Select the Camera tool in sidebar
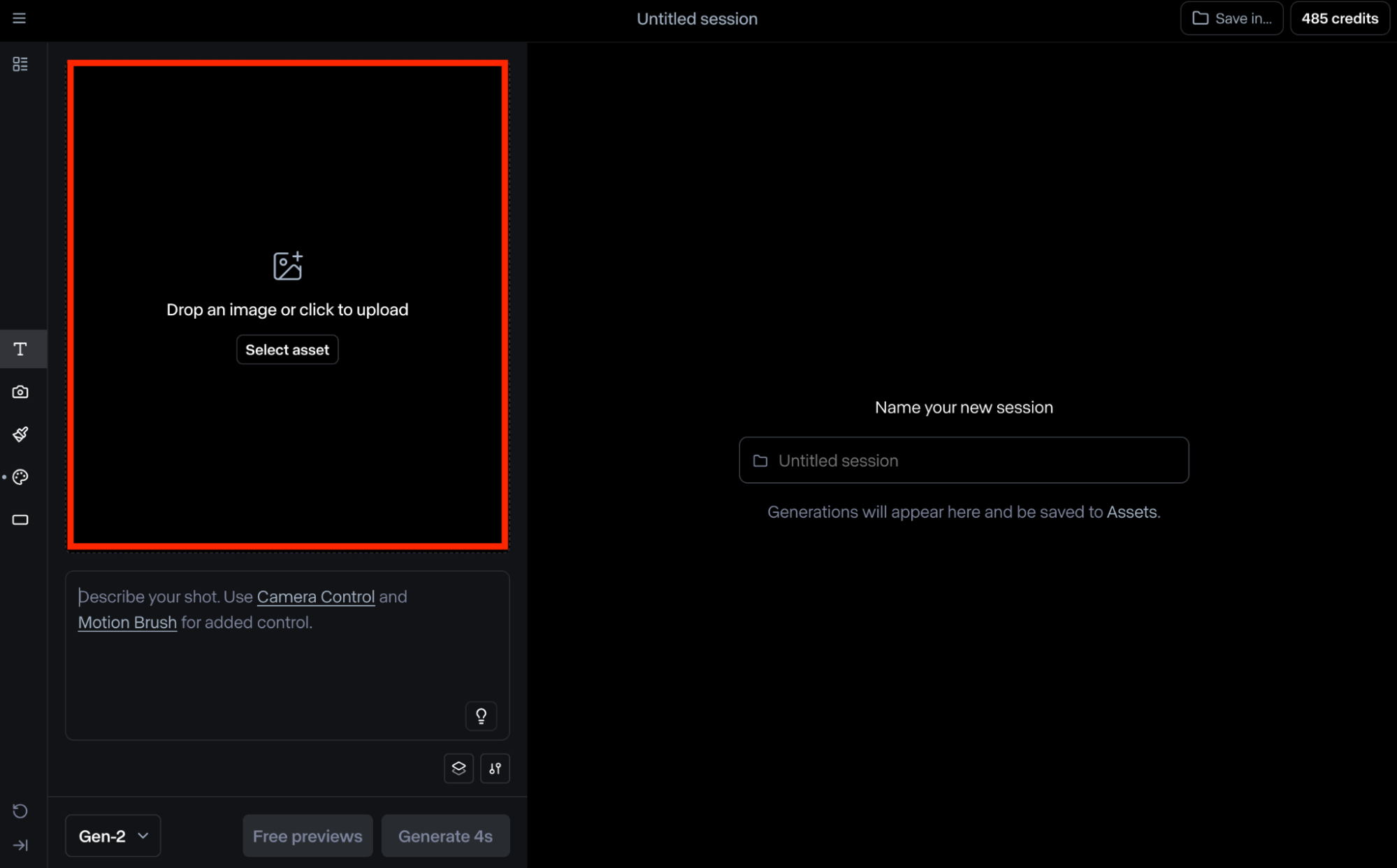This screenshot has height=868, width=1397. pos(20,391)
